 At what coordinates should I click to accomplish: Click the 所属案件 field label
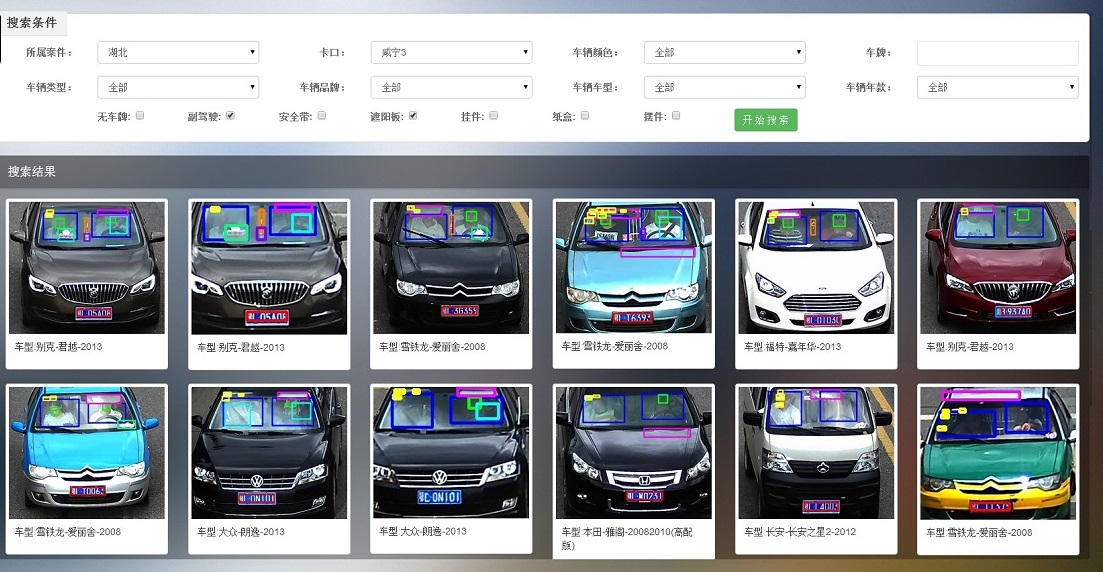49,53
